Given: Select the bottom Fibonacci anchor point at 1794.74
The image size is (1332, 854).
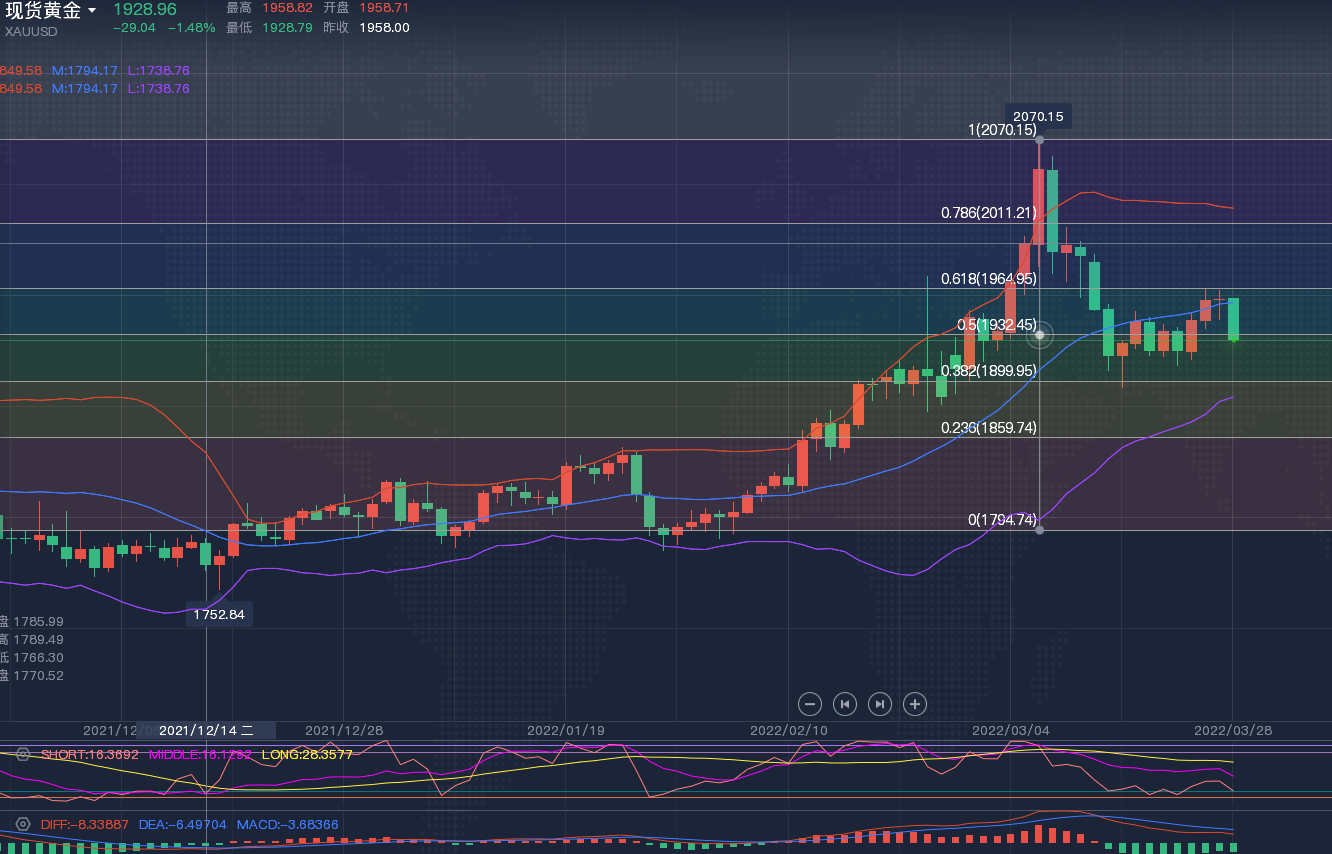Looking at the screenshot, I should pyautogui.click(x=1040, y=530).
